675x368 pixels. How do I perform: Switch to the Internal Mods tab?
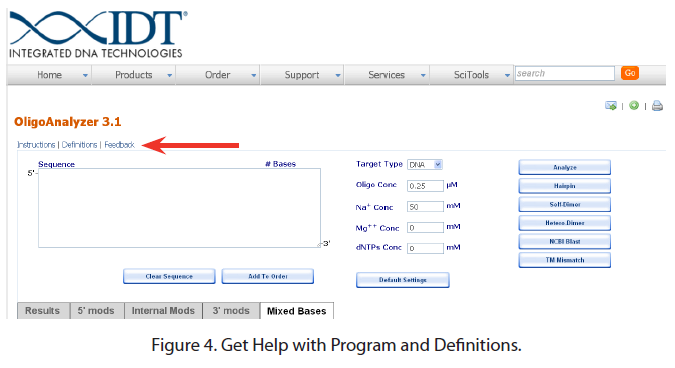click(163, 311)
